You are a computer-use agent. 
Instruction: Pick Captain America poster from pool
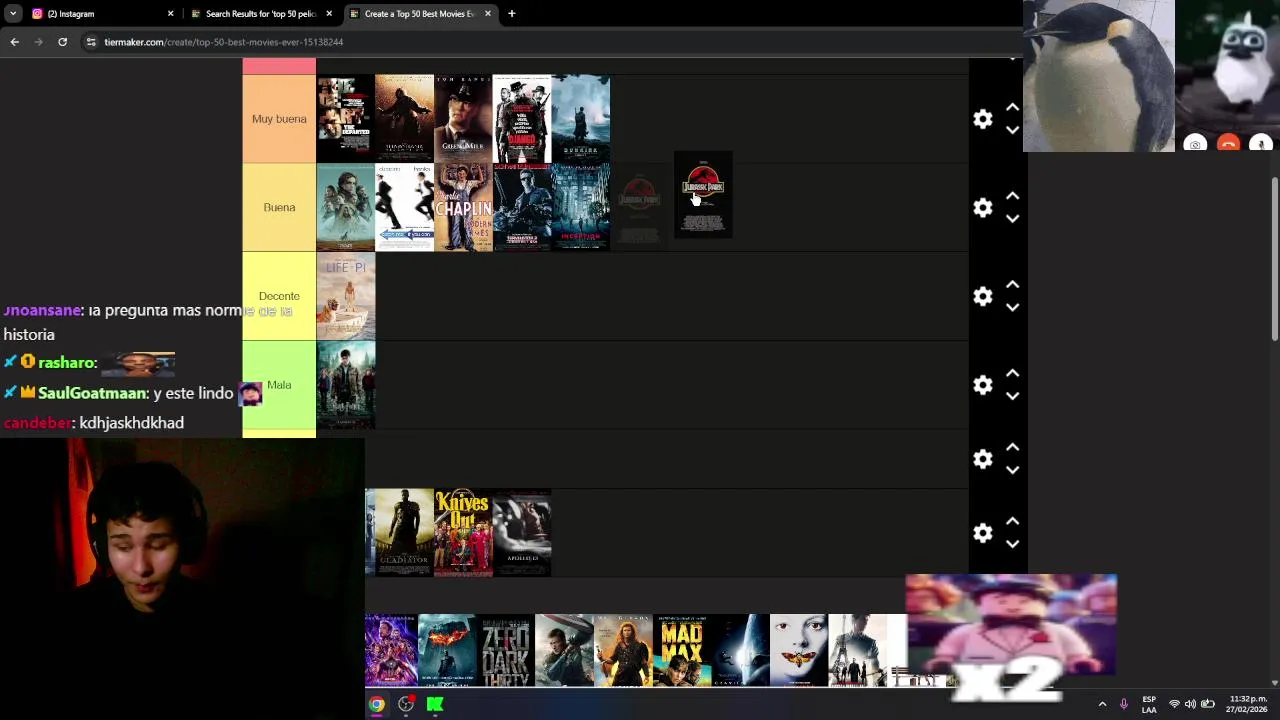(564, 651)
